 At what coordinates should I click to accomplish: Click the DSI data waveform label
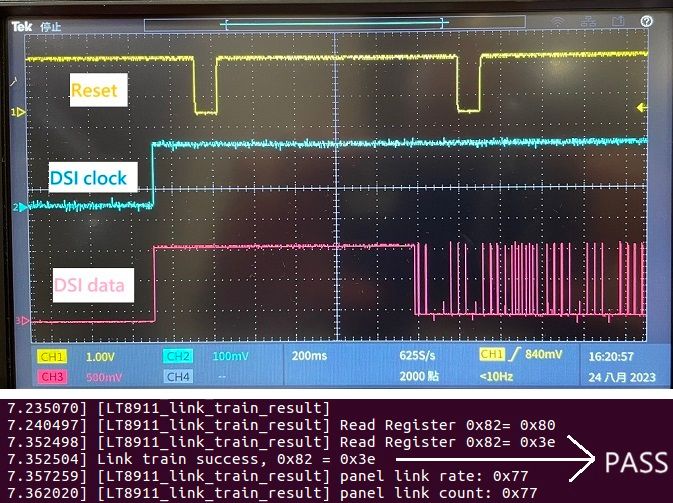tap(94, 285)
